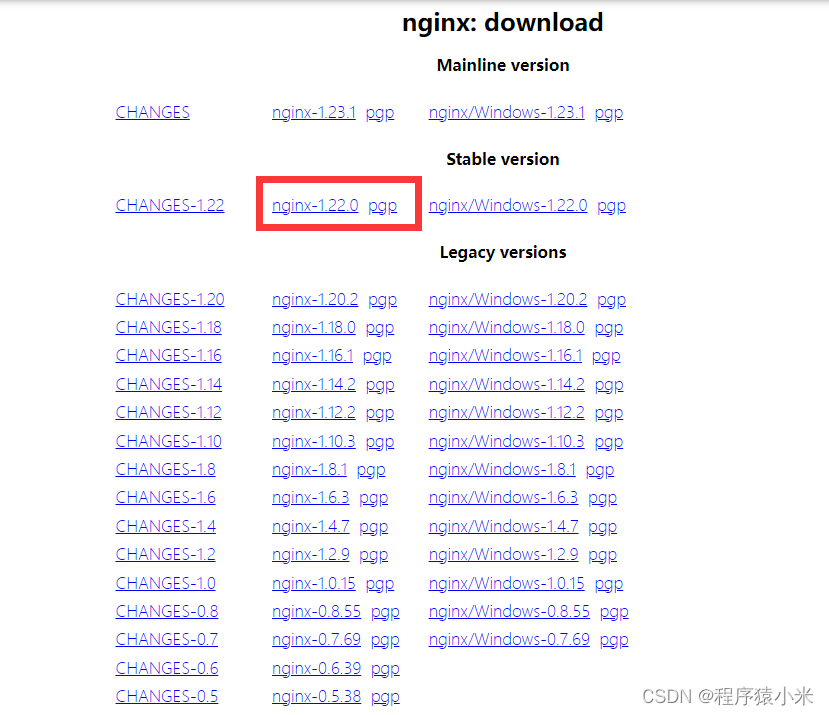
Task: Download nginx-1.12.2 source
Action: (x=314, y=412)
